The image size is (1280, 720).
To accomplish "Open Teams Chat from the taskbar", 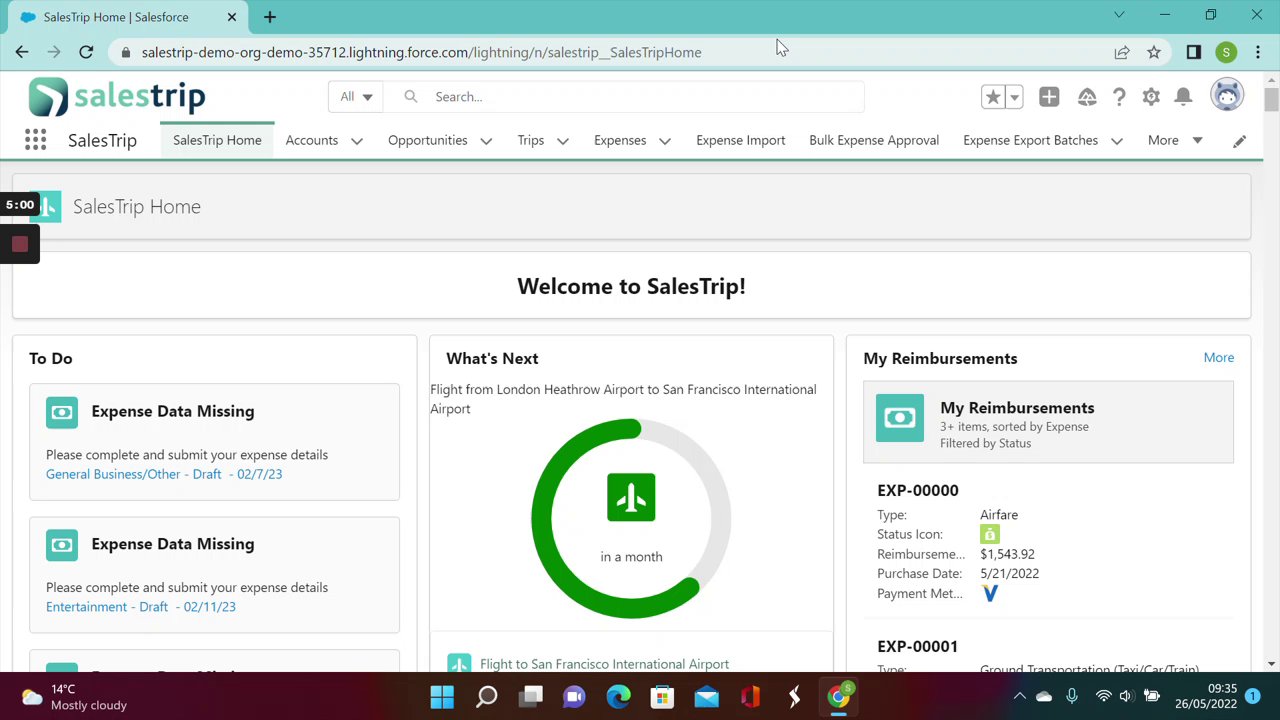I will point(574,696).
